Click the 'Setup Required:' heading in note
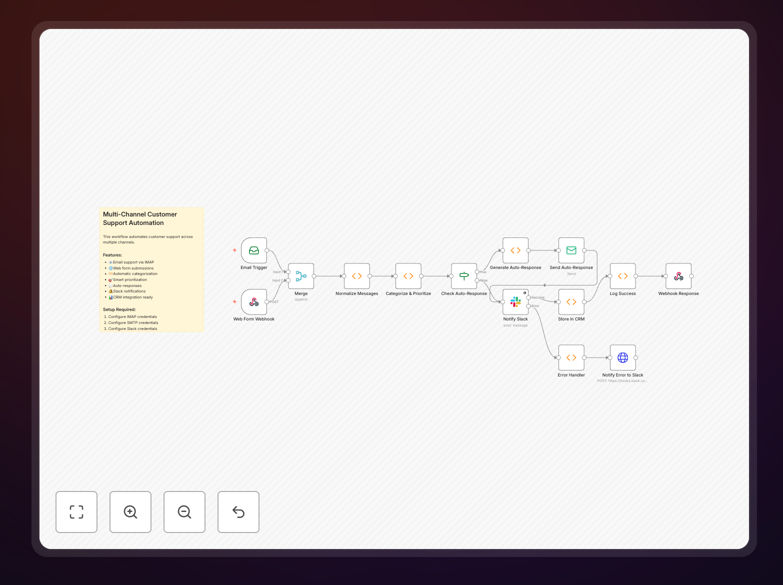 click(x=119, y=309)
